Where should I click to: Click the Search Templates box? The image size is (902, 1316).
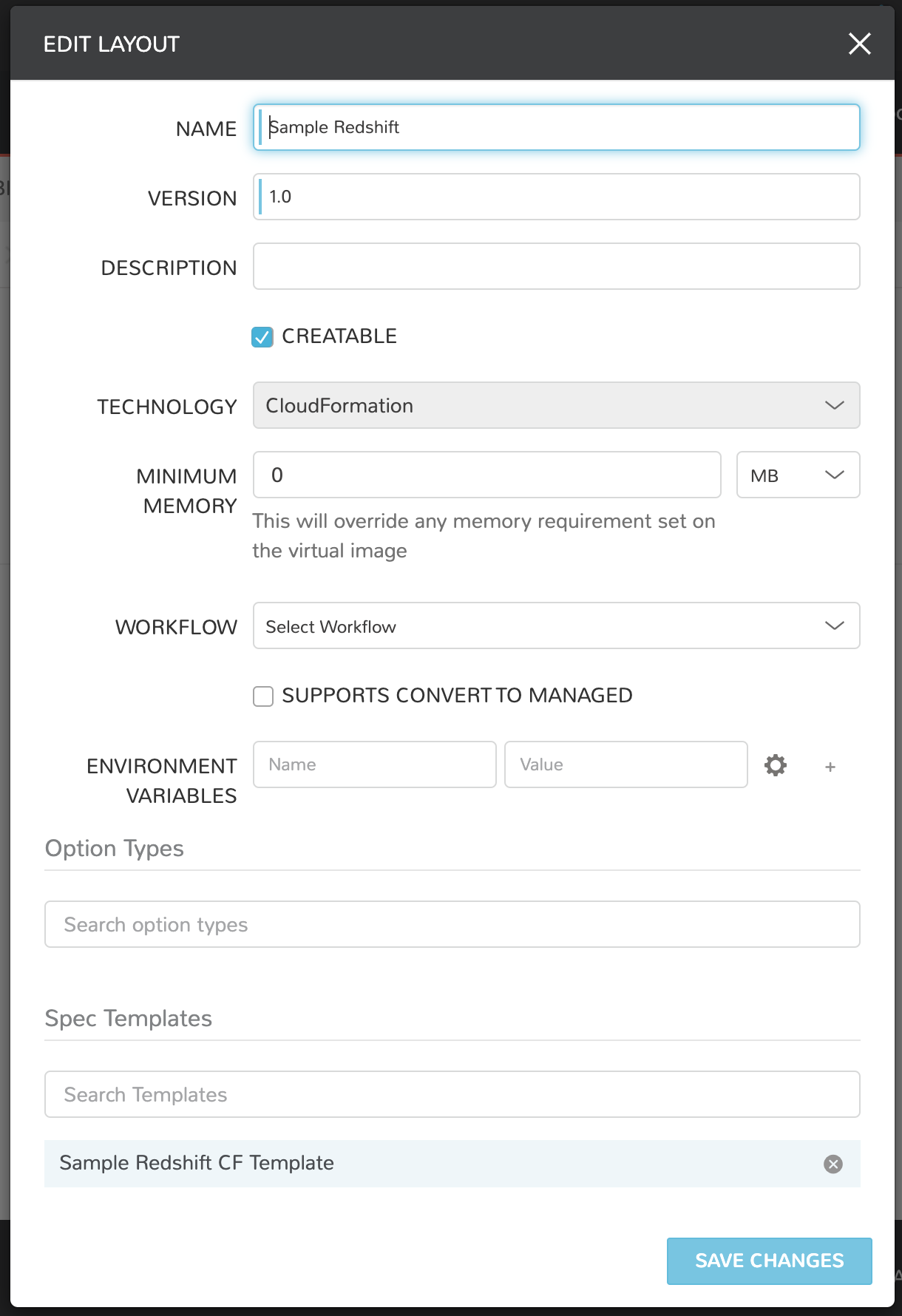452,1094
